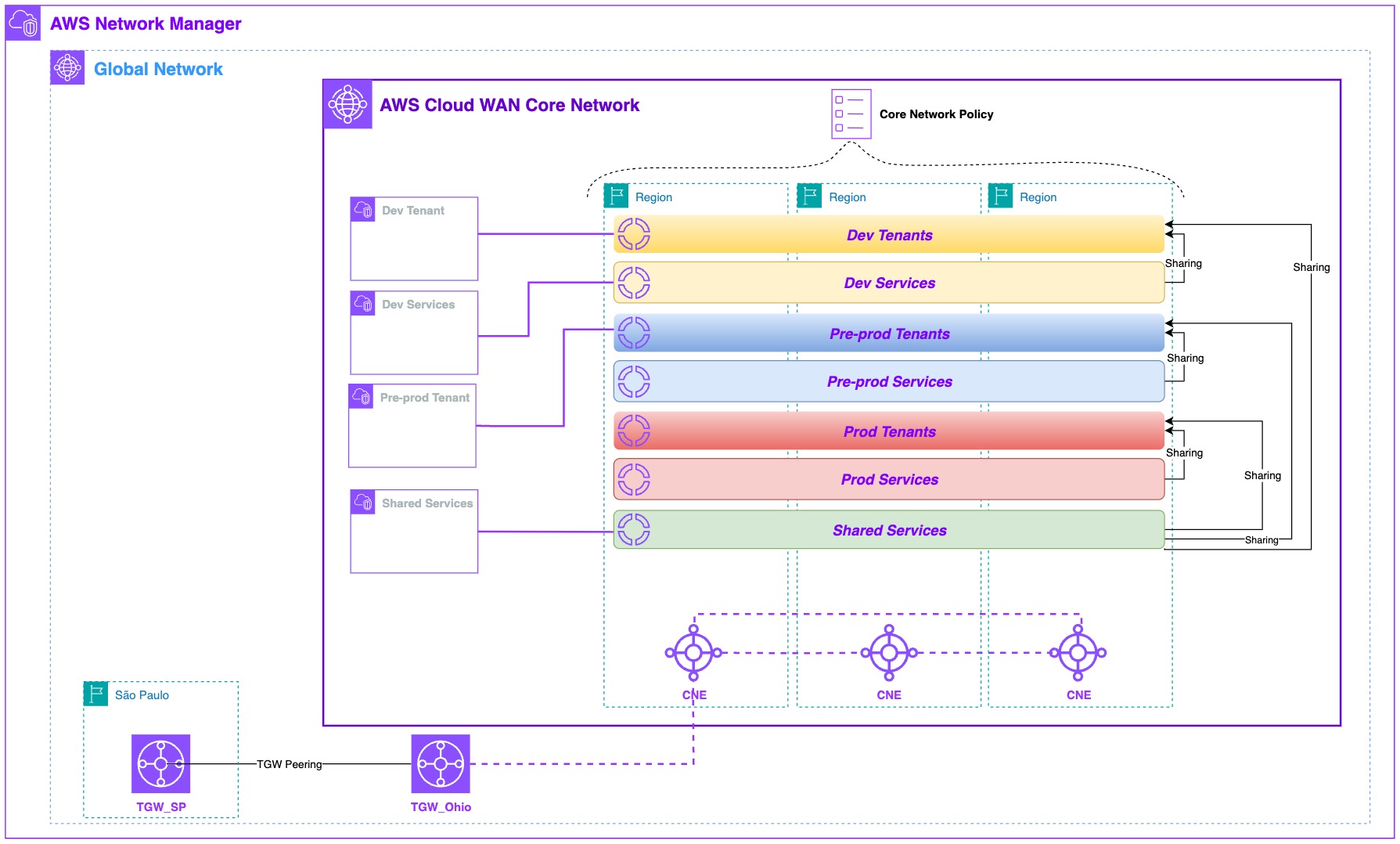Select the AWS Cloud WAN Core Network icon
Screen dimensions: 1400x844
click(347, 104)
